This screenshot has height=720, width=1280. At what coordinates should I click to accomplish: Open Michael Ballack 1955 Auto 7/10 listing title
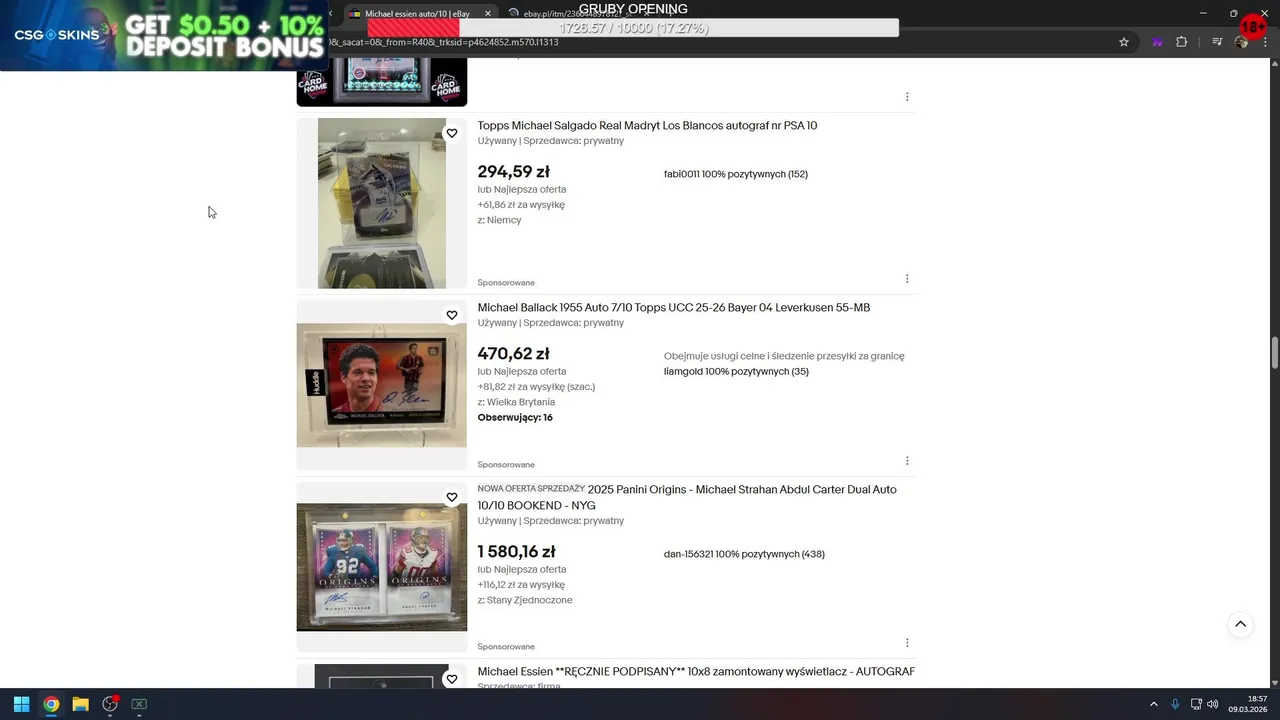674,308
